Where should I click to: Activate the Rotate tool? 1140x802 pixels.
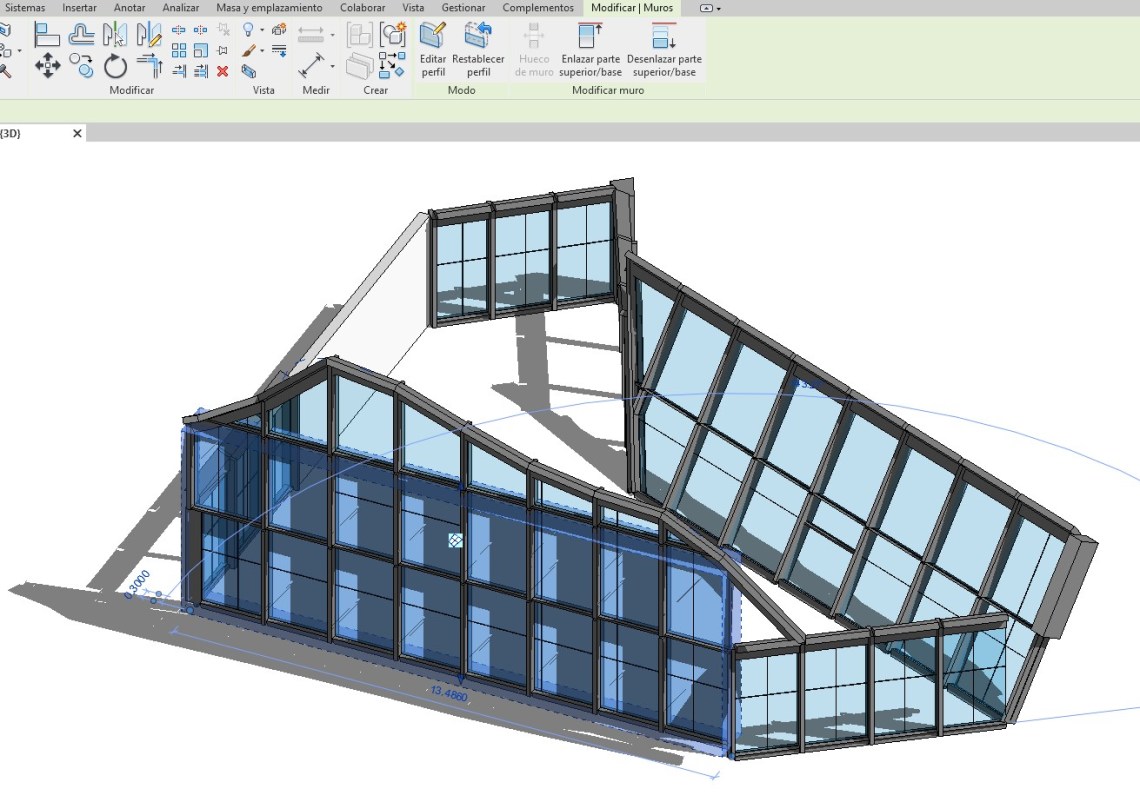click(x=116, y=67)
